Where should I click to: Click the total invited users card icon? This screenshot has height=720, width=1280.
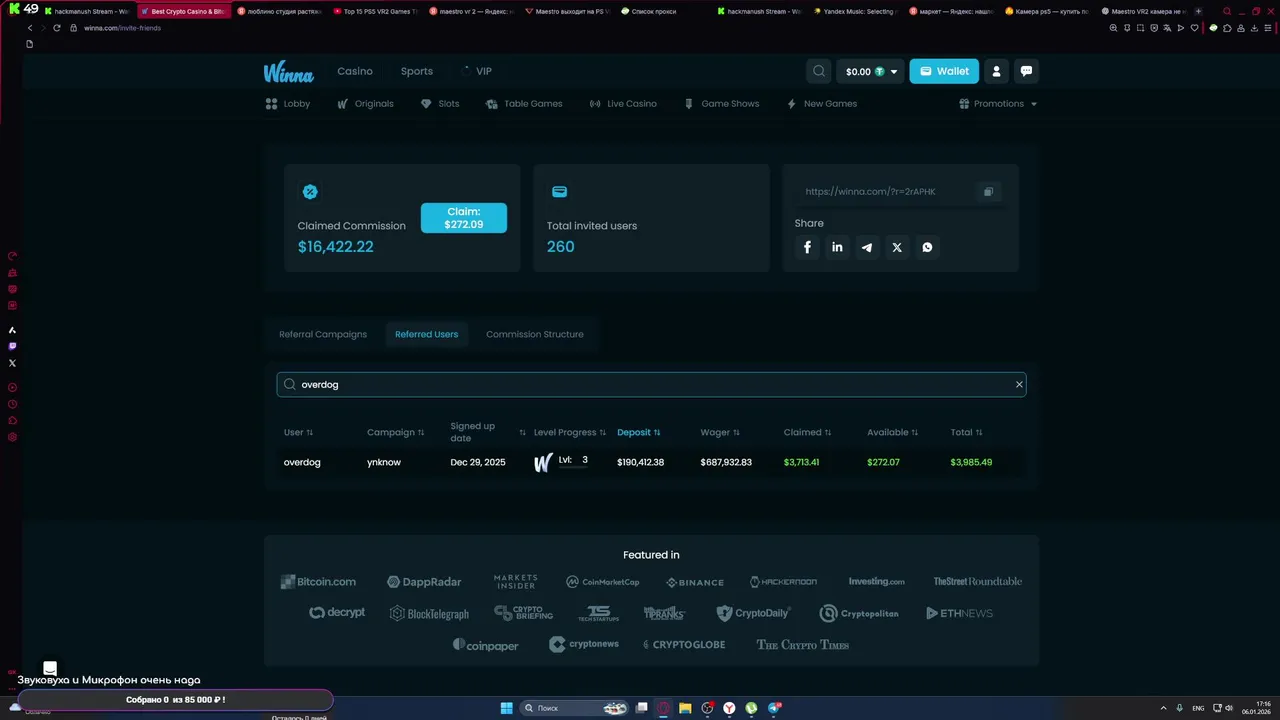pyautogui.click(x=560, y=192)
